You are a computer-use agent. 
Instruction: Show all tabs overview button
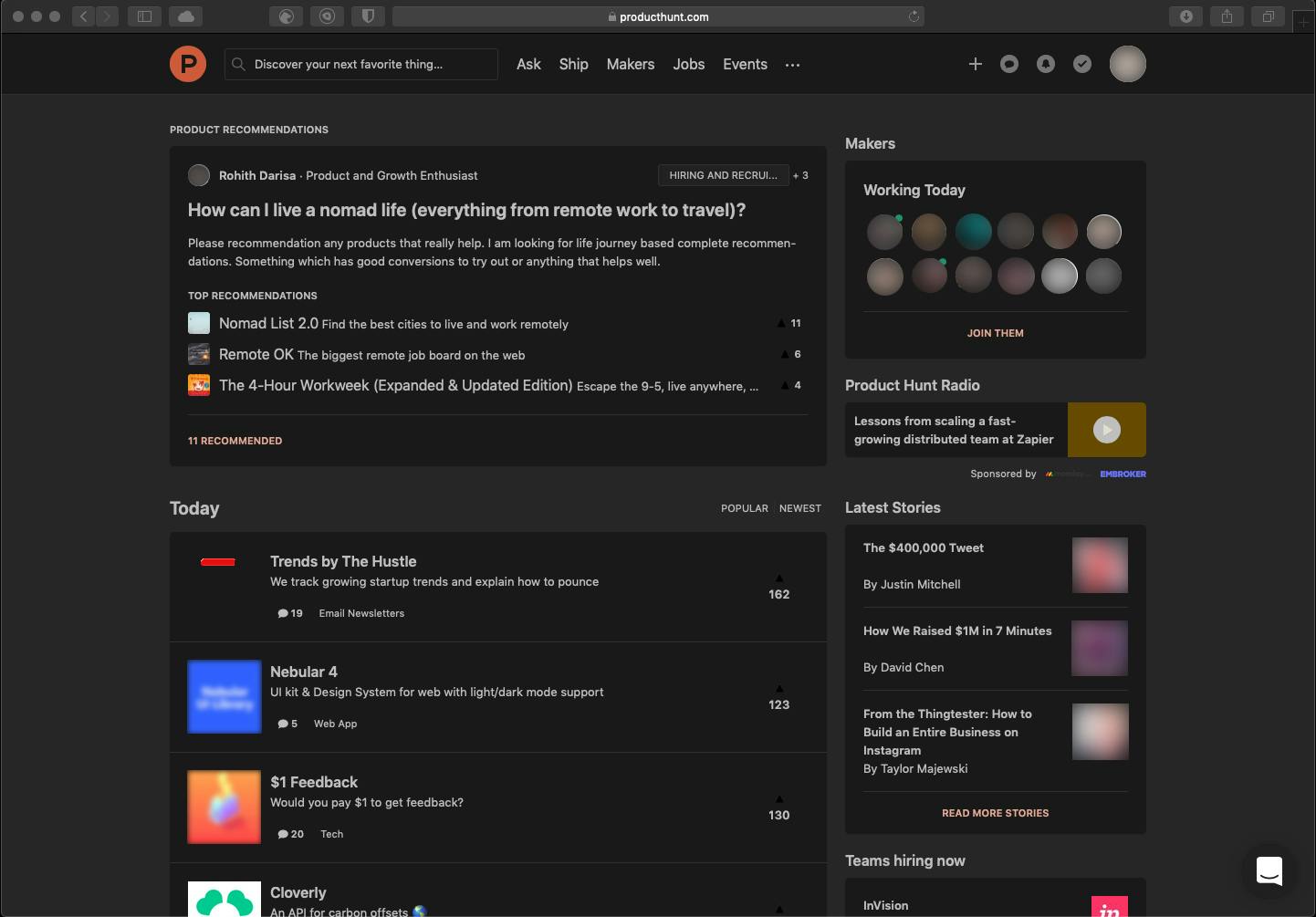[1269, 16]
